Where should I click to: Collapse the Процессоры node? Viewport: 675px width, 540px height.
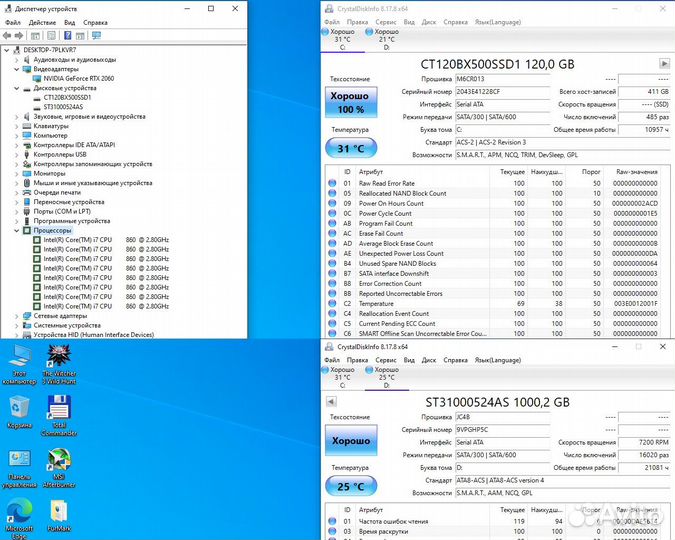[x=16, y=230]
